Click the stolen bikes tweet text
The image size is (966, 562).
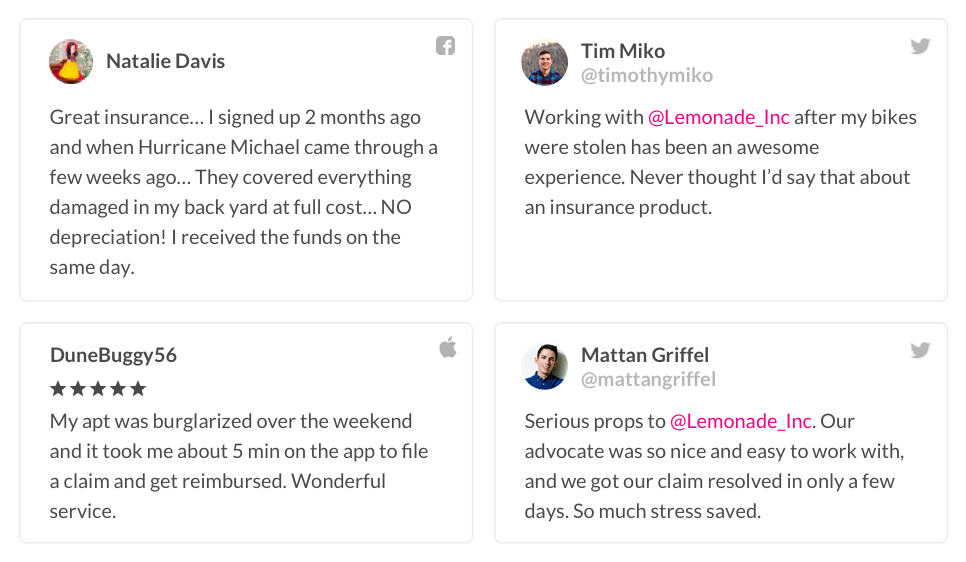click(x=721, y=162)
